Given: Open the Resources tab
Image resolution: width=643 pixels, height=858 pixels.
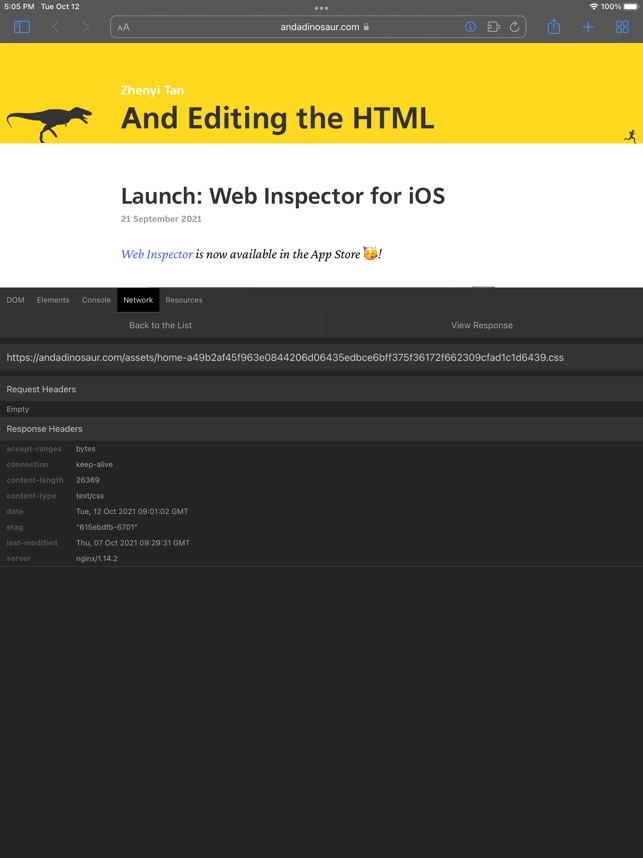Looking at the screenshot, I should point(184,300).
